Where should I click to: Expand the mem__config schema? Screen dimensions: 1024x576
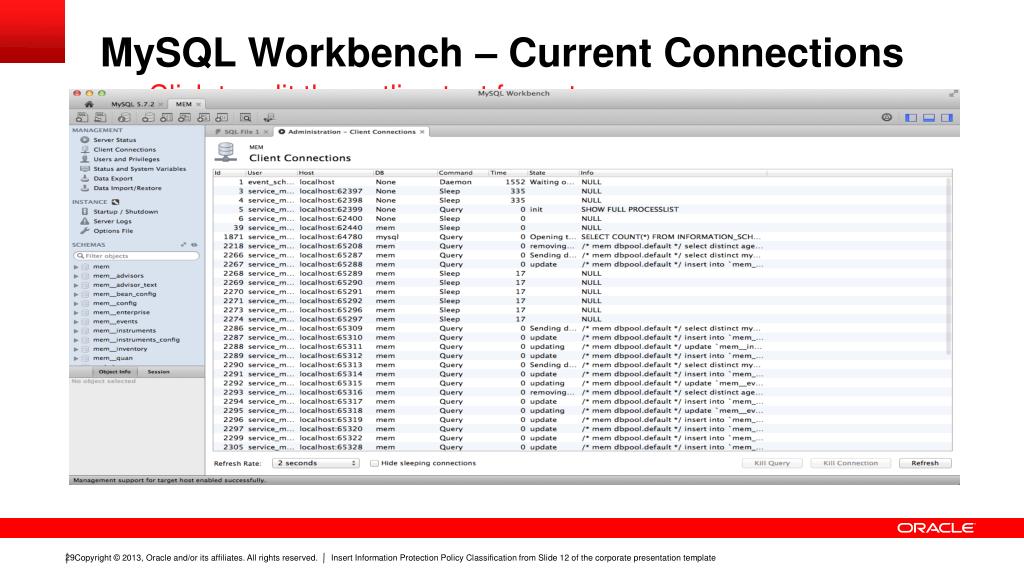tap(76, 303)
